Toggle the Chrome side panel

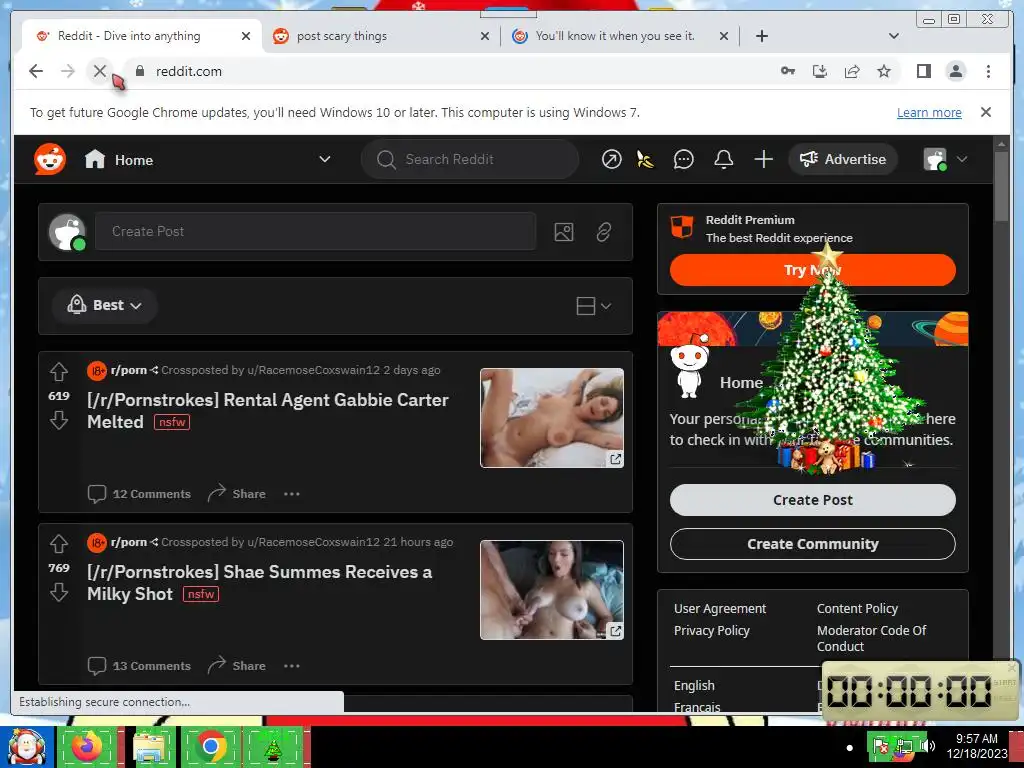pos(923,71)
